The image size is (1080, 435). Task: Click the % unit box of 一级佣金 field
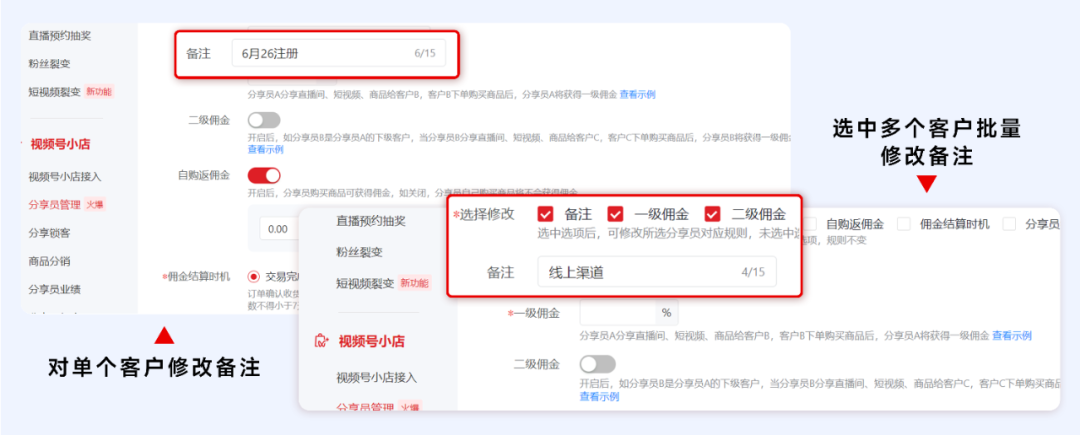tap(665, 313)
